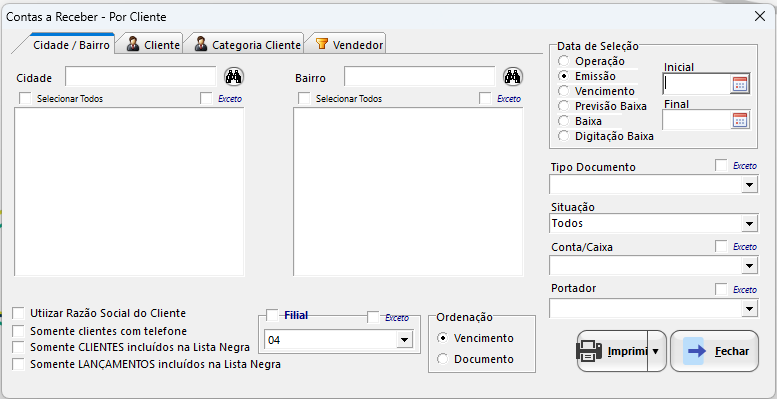This screenshot has height=399, width=777.
Task: Check Somente CLIENTES incluídos na Lista Negra
Action: pyautogui.click(x=18, y=347)
